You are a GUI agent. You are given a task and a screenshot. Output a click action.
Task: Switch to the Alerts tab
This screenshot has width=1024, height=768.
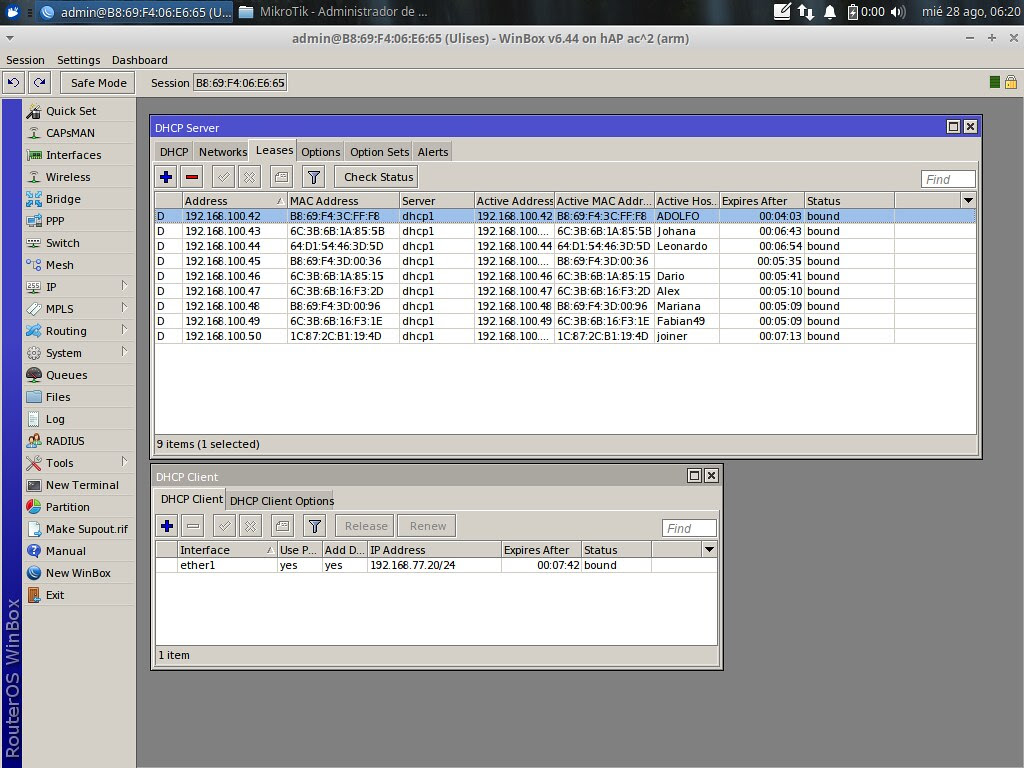point(433,152)
